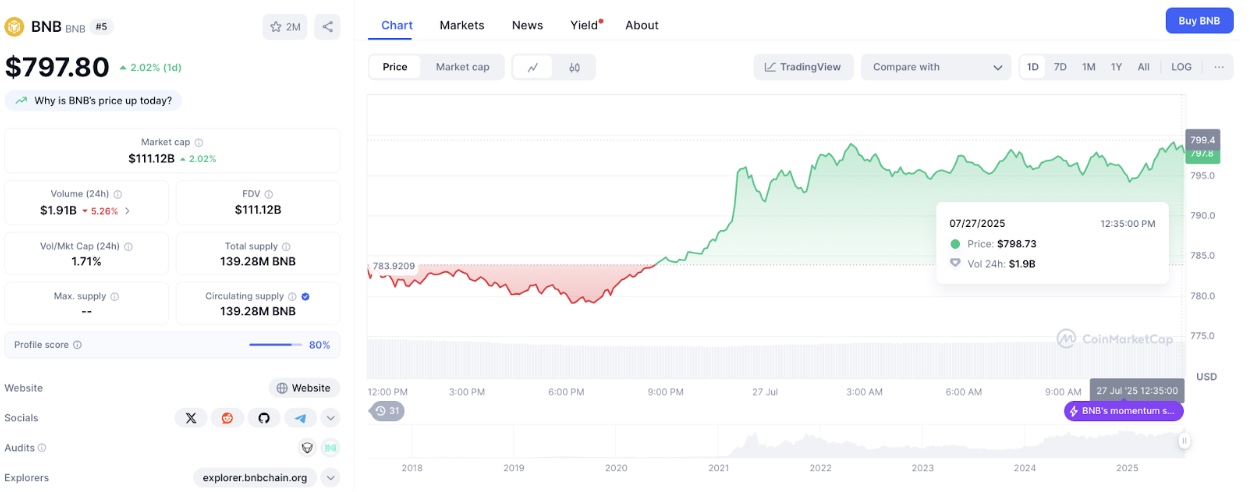The height and width of the screenshot is (492, 1250).
Task: Open the X (Twitter) social link
Action: coord(190,418)
